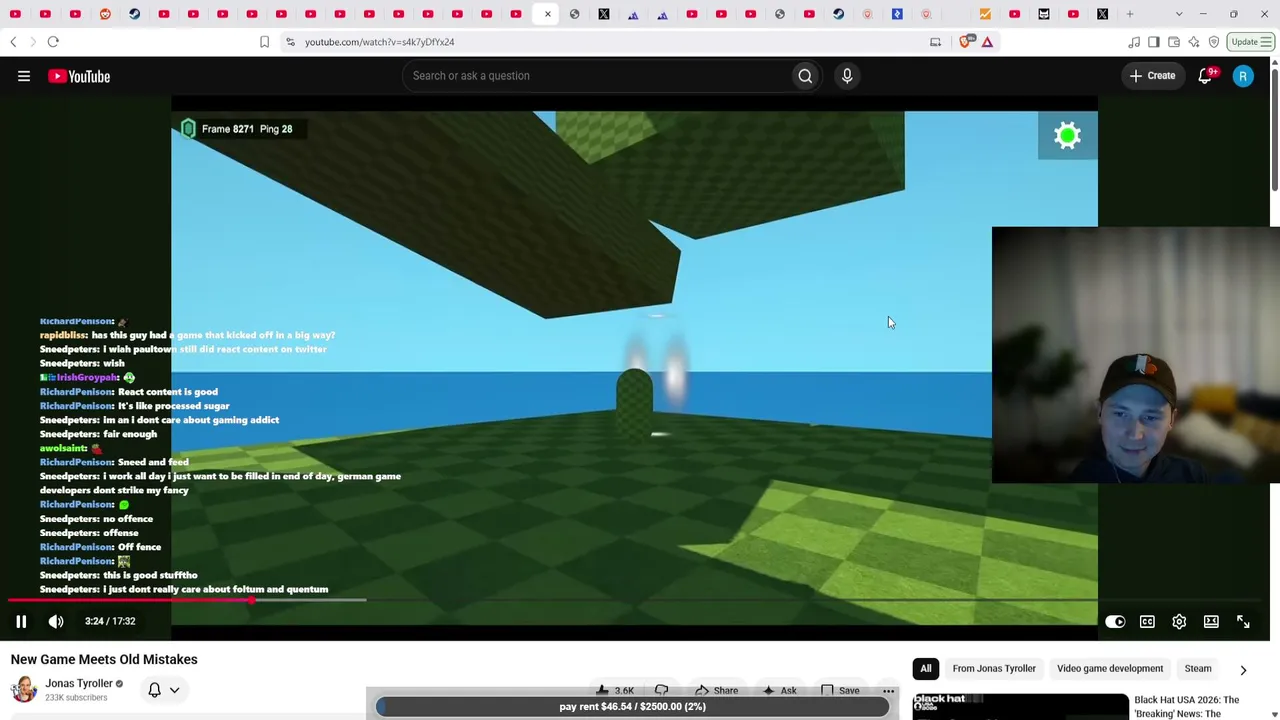This screenshot has height=720, width=1280.
Task: Click the media control icon in the address bar
Action: [935, 42]
